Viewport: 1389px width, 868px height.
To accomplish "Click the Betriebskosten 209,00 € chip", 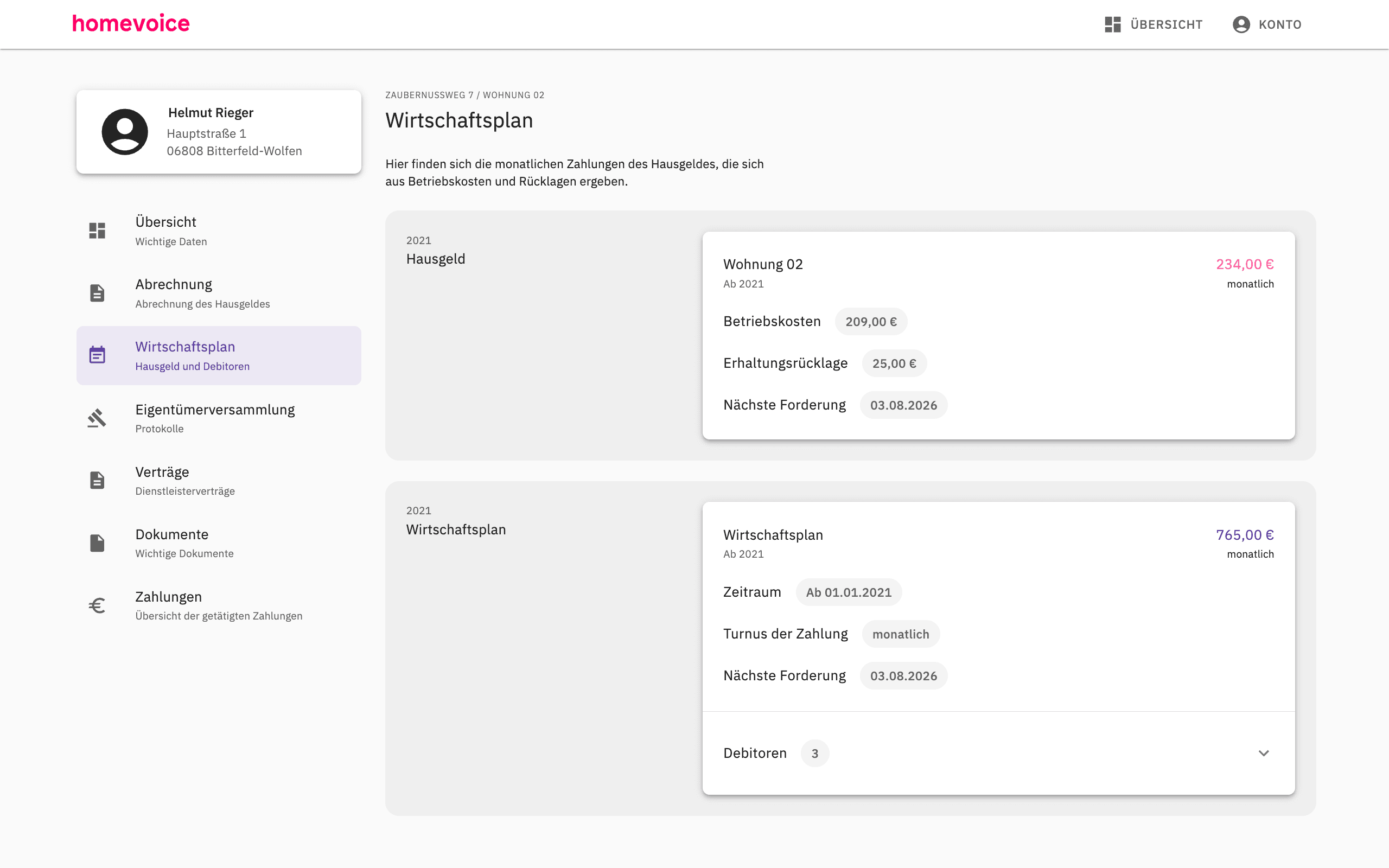I will 871,322.
